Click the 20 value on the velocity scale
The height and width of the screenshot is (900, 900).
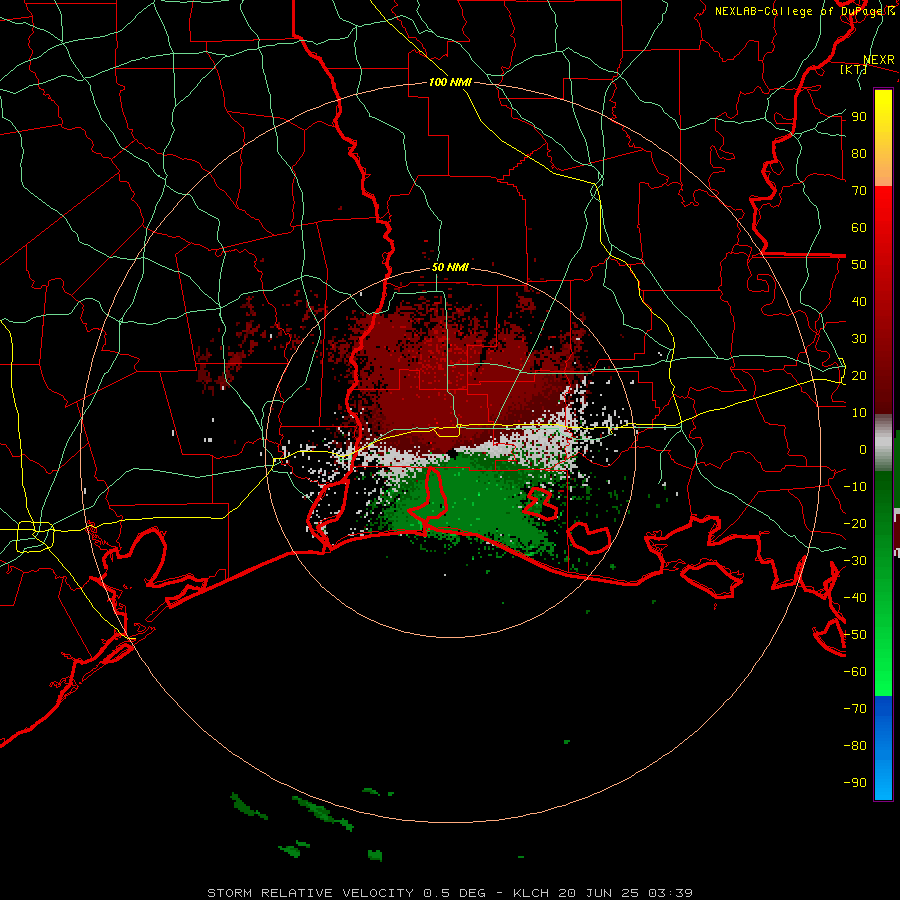click(859, 376)
